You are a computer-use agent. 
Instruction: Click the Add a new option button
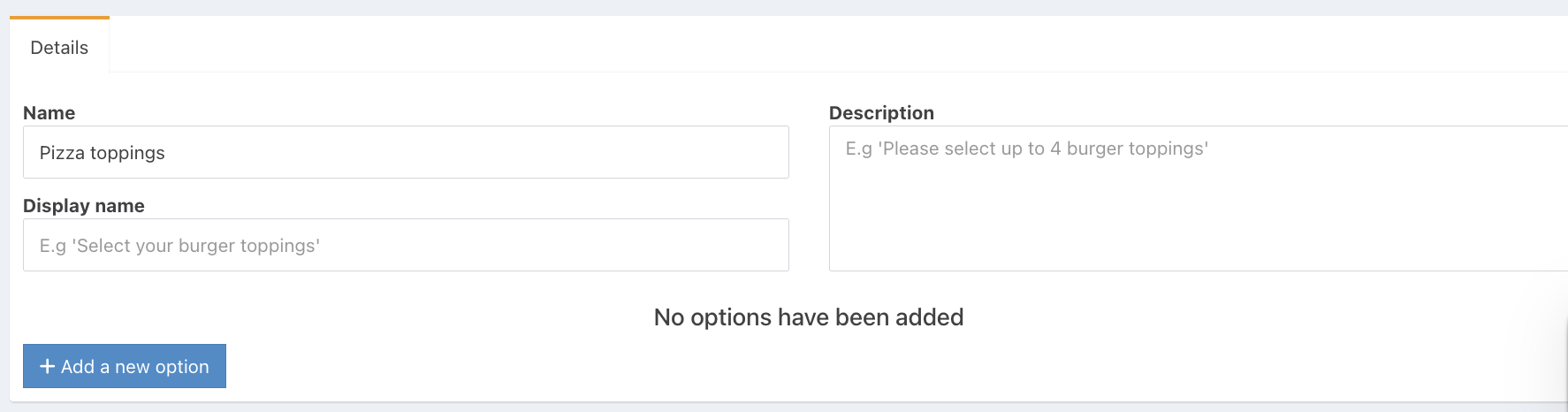point(125,366)
